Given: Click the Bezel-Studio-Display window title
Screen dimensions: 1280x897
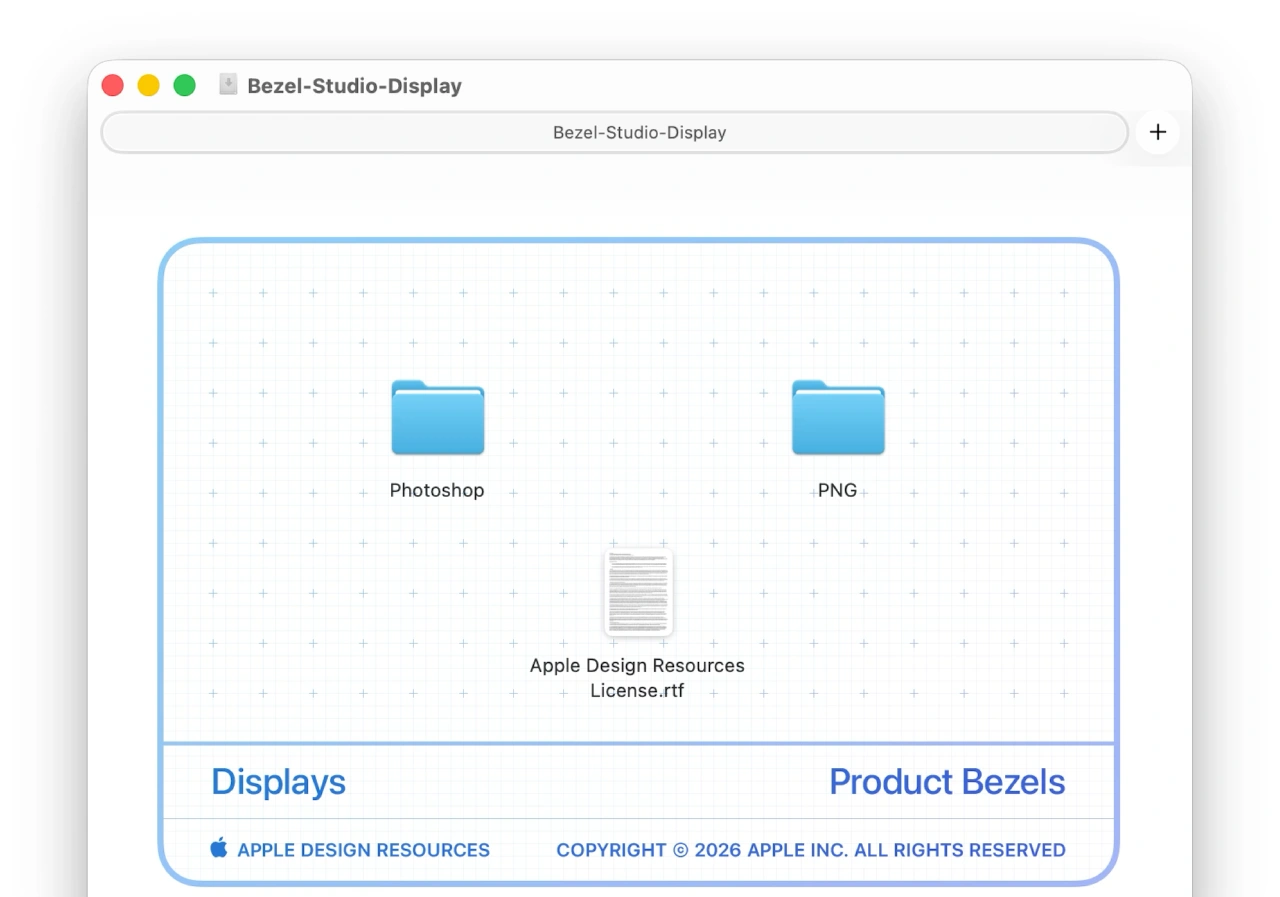Looking at the screenshot, I should pos(355,86).
